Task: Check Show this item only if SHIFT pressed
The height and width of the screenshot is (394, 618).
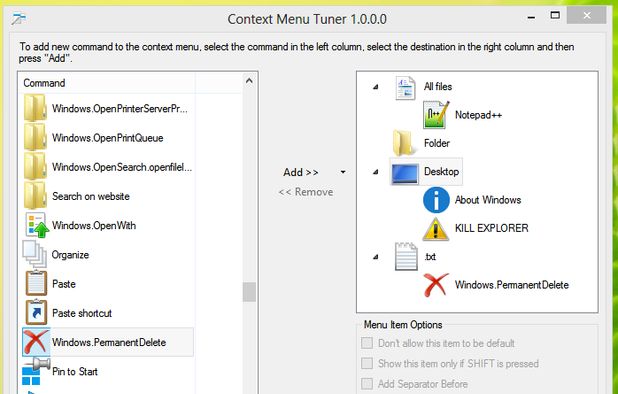Action: point(367,363)
